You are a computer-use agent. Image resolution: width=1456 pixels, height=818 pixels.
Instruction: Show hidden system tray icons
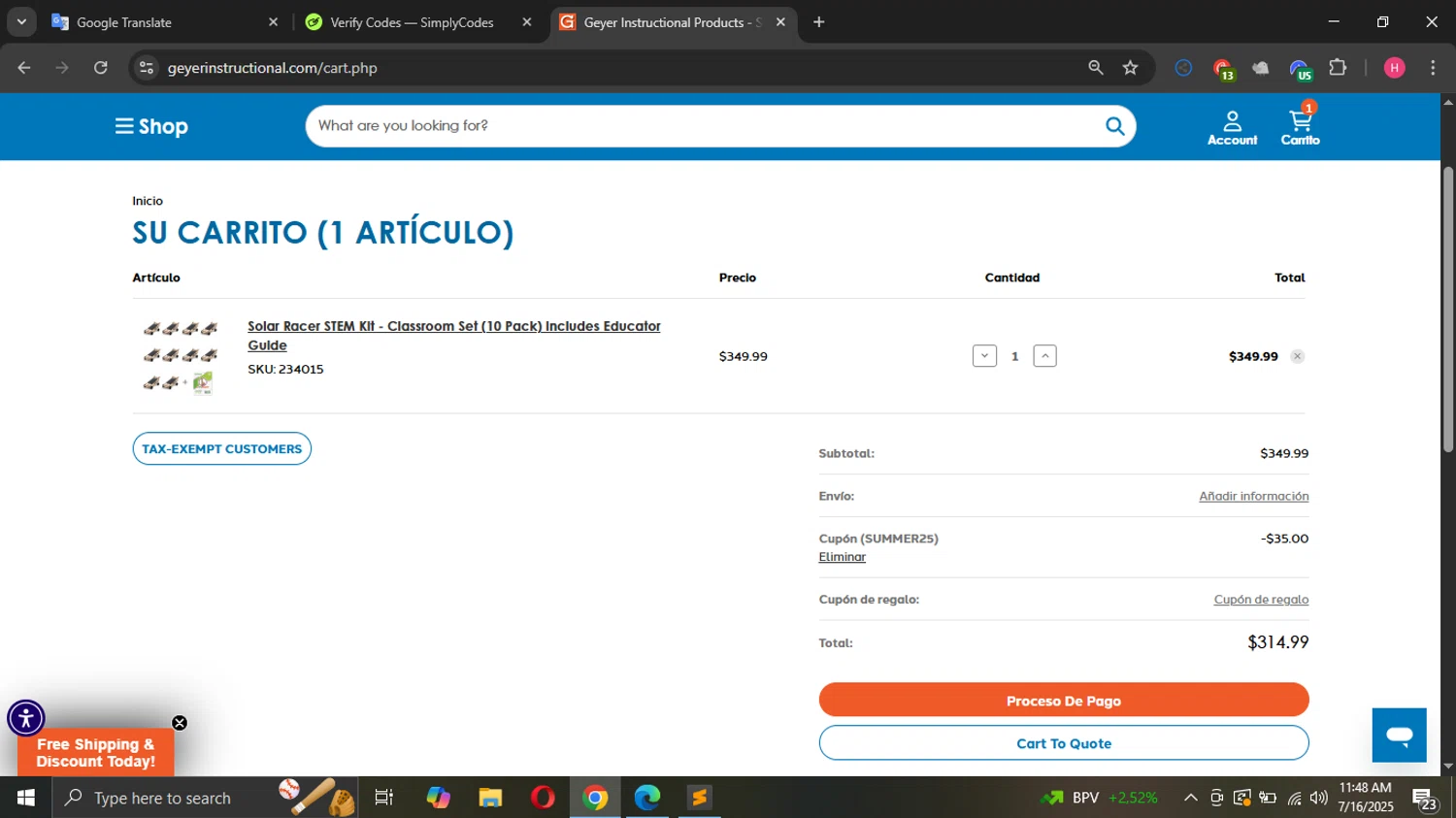point(1190,798)
